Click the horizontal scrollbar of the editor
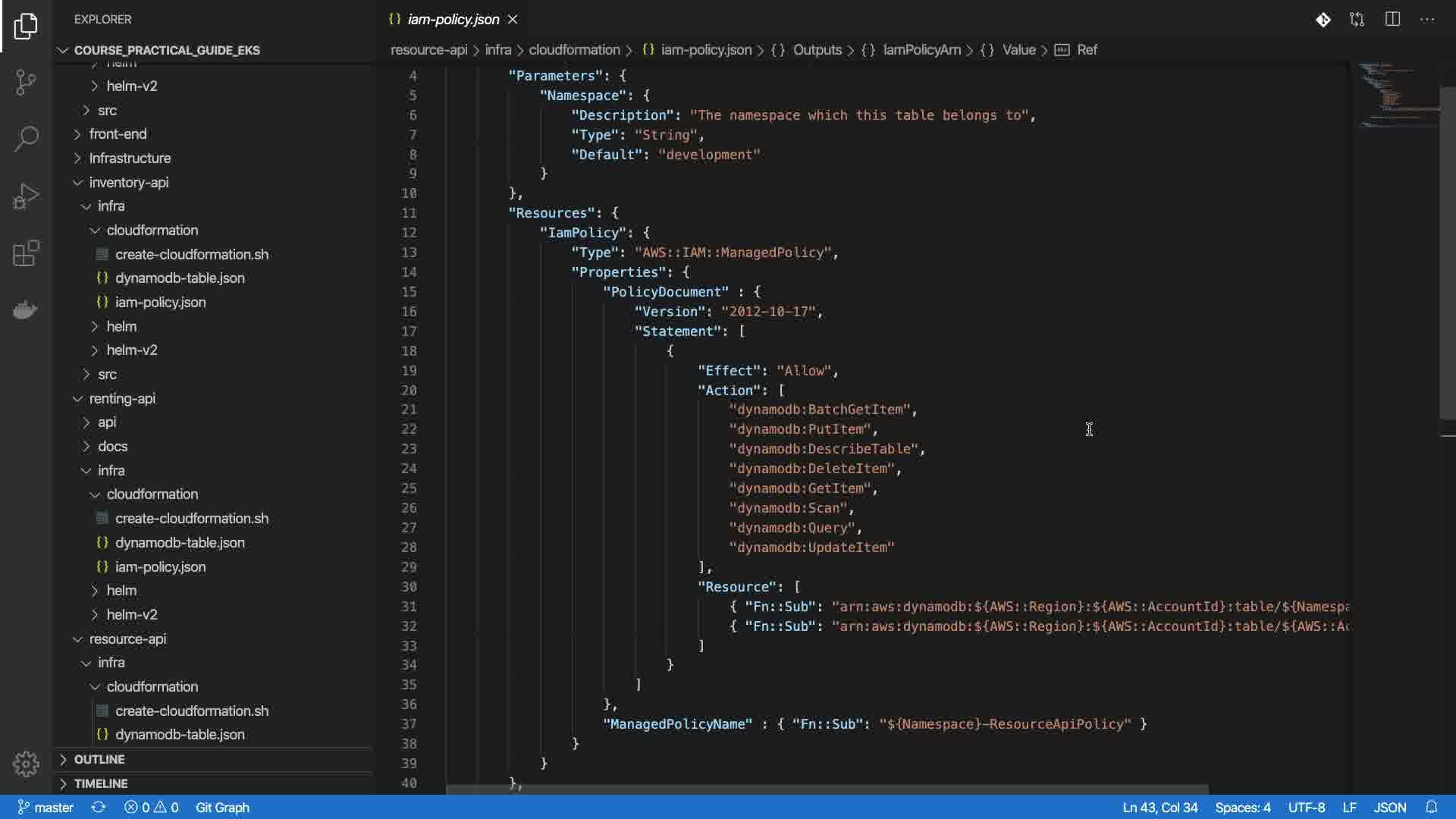 (x=827, y=789)
